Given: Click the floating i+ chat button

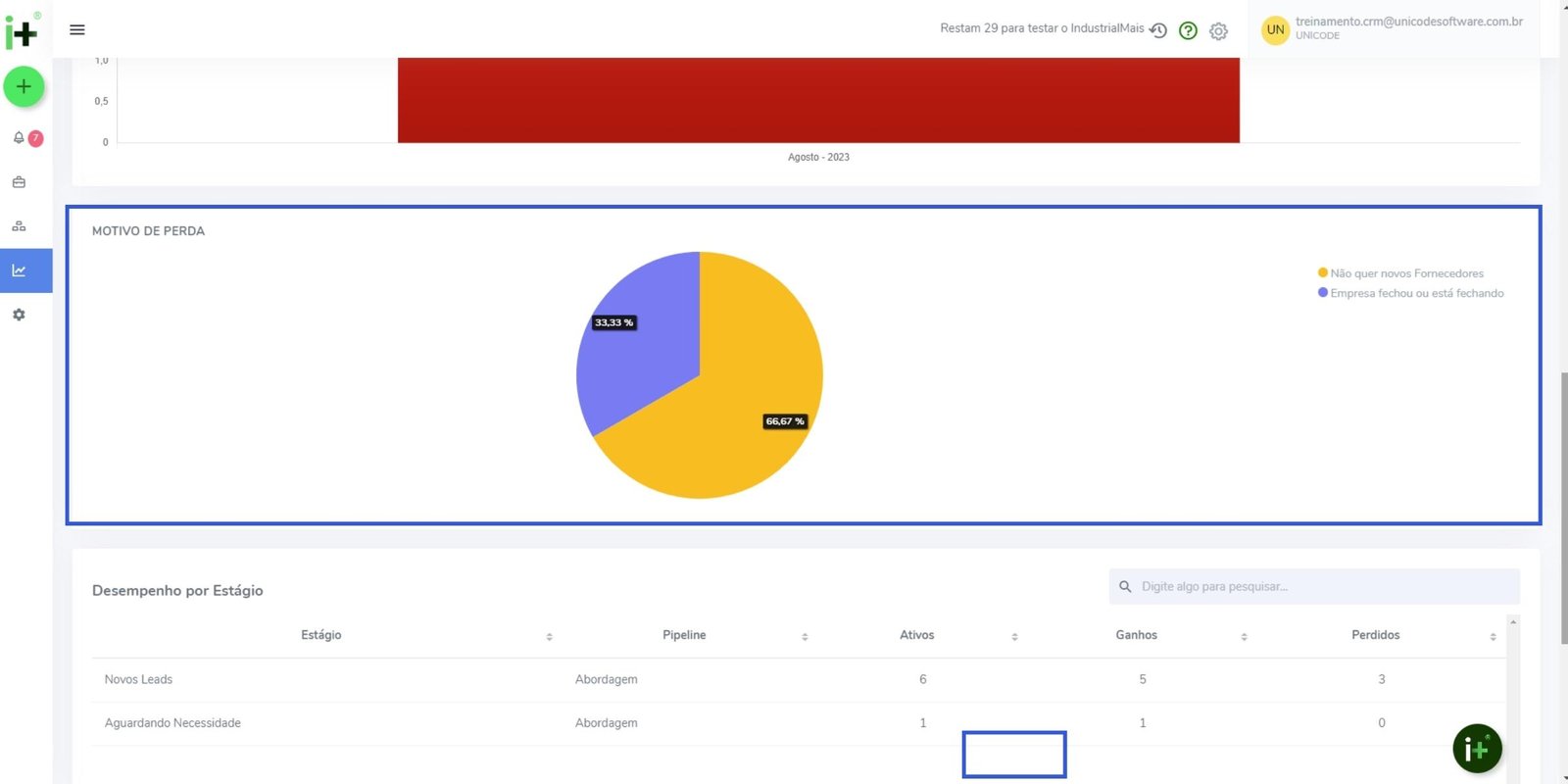Looking at the screenshot, I should coord(1477,749).
